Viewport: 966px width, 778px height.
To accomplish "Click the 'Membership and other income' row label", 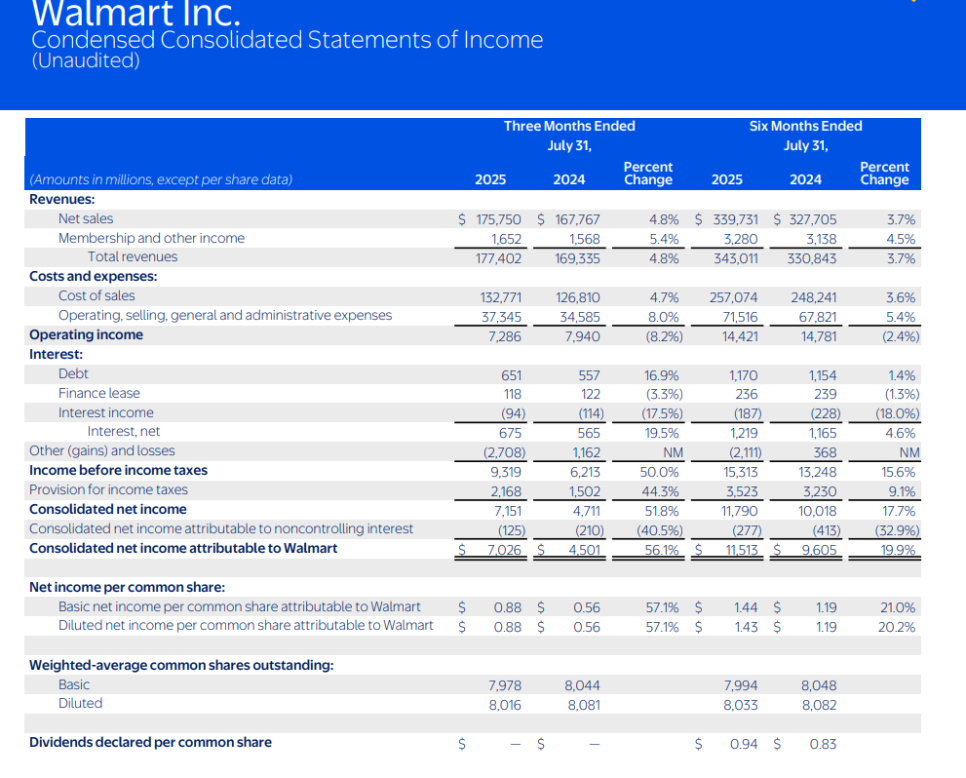I will pos(152,238).
